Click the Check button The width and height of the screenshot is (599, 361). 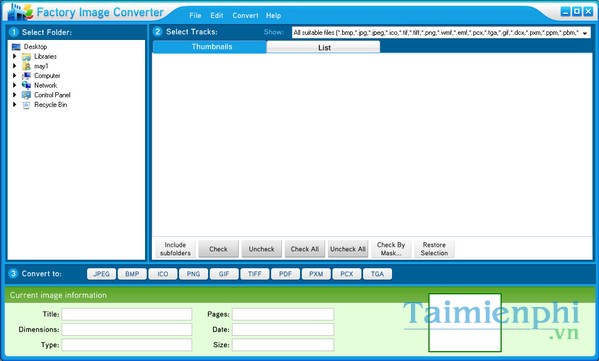(x=219, y=249)
